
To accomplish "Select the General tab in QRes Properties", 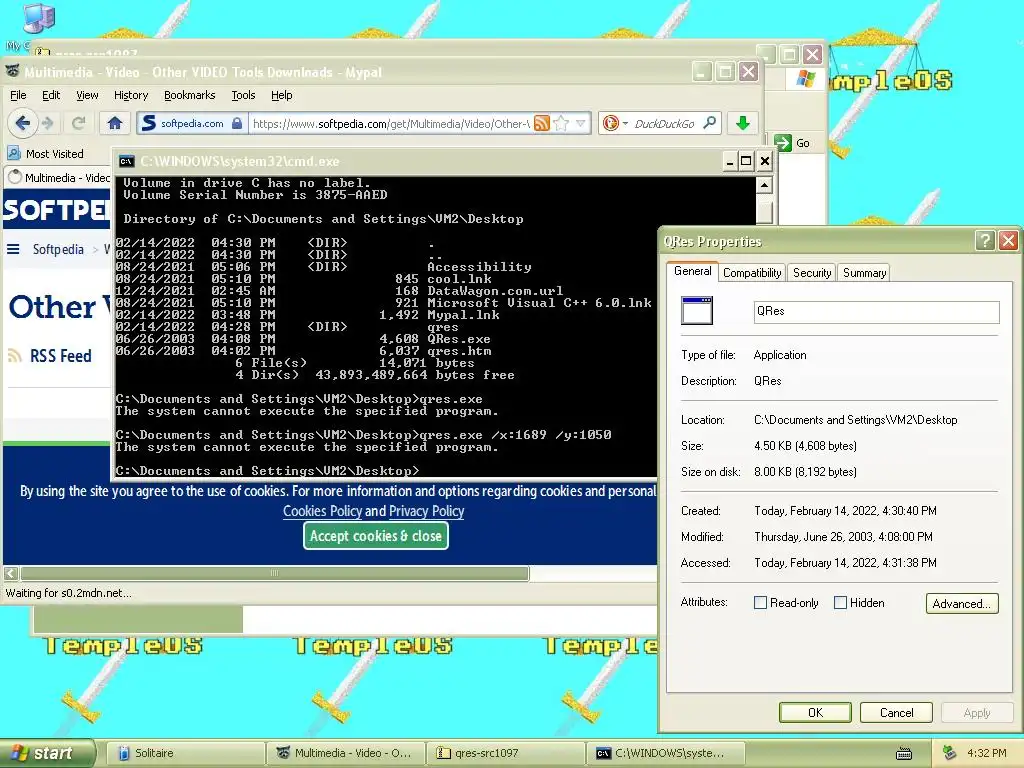I will coord(692,271).
